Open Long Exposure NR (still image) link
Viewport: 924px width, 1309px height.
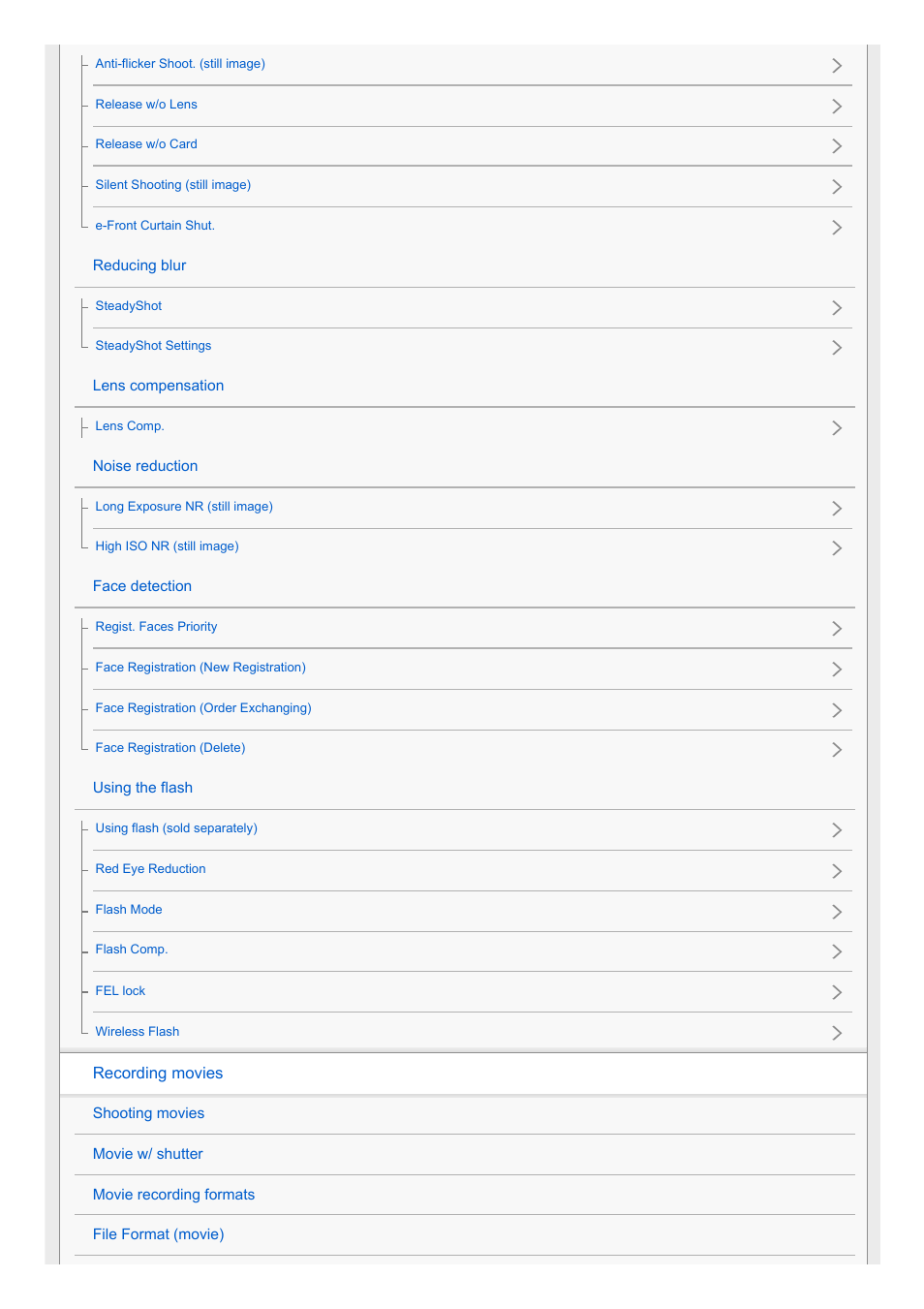click(x=184, y=507)
